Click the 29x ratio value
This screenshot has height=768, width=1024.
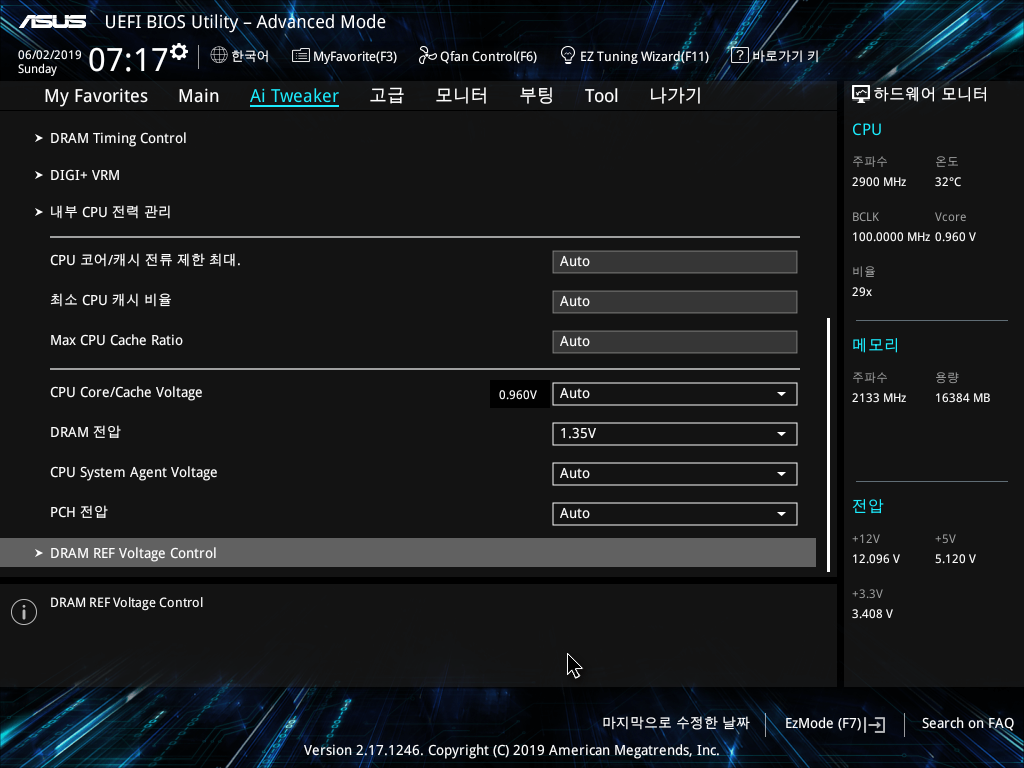[861, 292]
